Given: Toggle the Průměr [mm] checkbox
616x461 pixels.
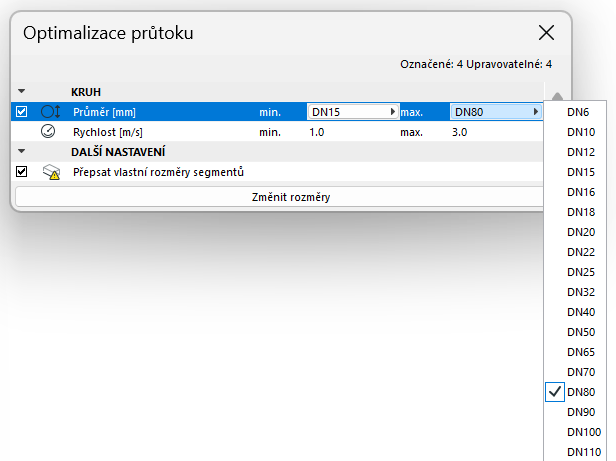Looking at the screenshot, I should tap(22, 112).
